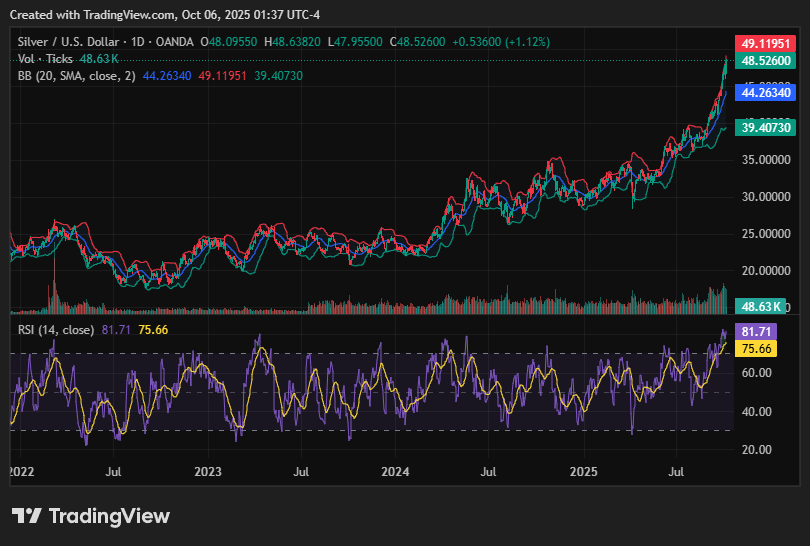Click the 2024 label on the time axis
The width and height of the screenshot is (810, 546).
point(395,469)
